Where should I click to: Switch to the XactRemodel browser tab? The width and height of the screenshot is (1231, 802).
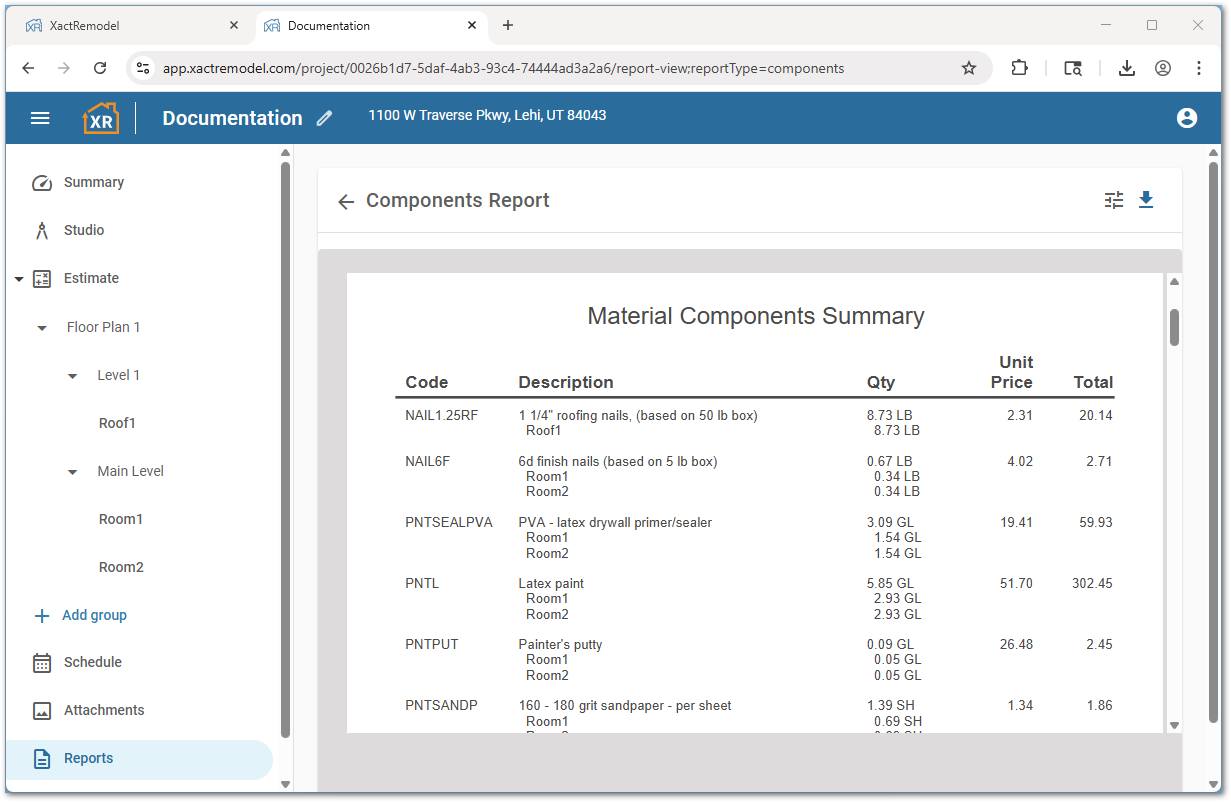point(130,25)
